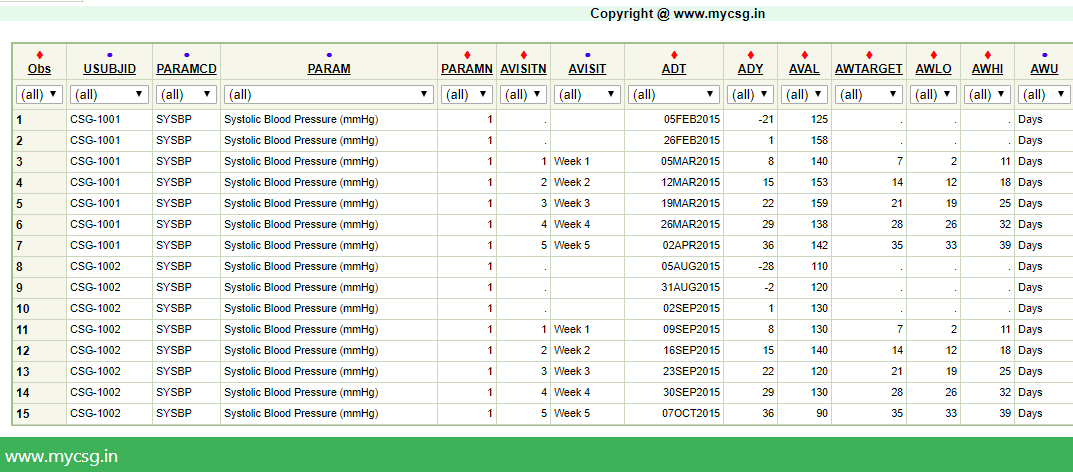The image size is (1073, 472).
Task: Select the 07OCT2015 date cell
Action: point(691,413)
